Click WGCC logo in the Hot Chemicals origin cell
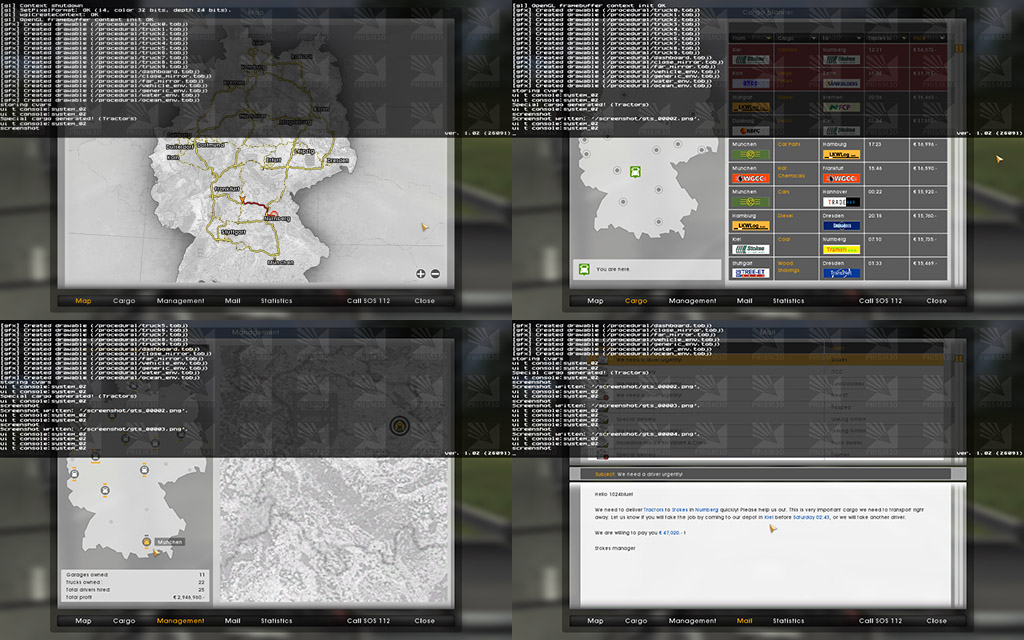This screenshot has width=1024, height=640. [x=750, y=179]
